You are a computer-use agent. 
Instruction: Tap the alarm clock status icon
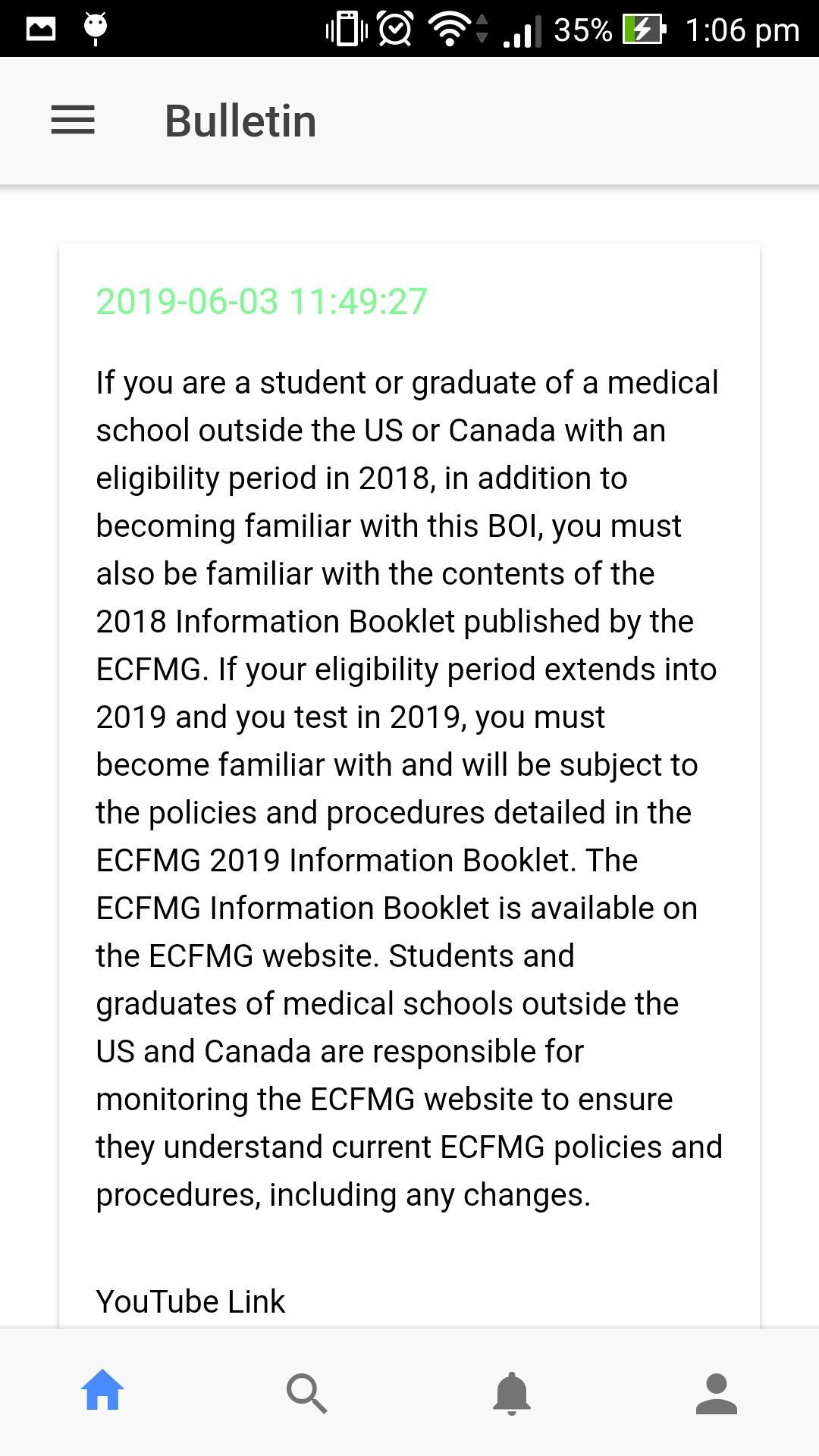click(395, 29)
